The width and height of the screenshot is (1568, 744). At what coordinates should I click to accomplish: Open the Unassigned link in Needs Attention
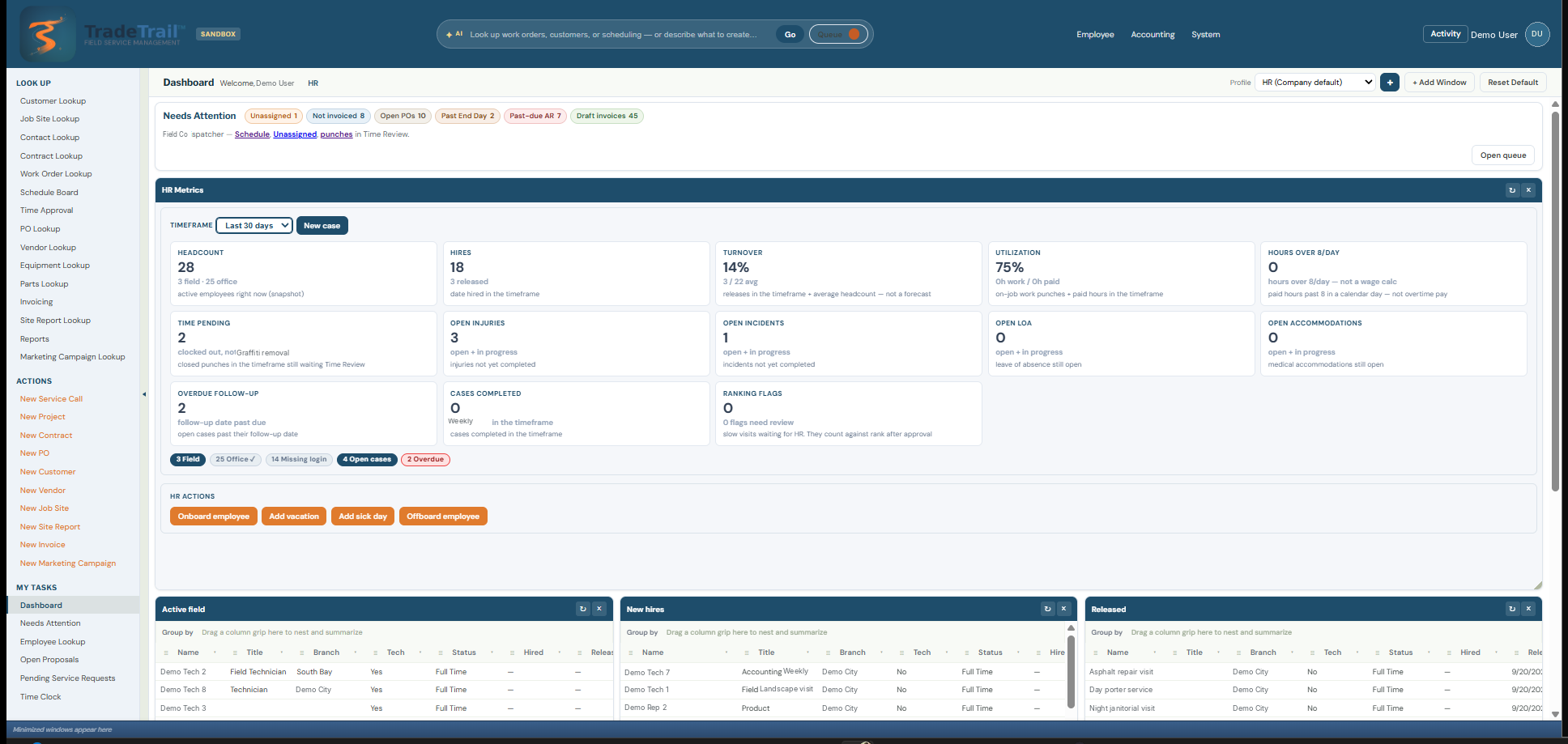click(295, 134)
